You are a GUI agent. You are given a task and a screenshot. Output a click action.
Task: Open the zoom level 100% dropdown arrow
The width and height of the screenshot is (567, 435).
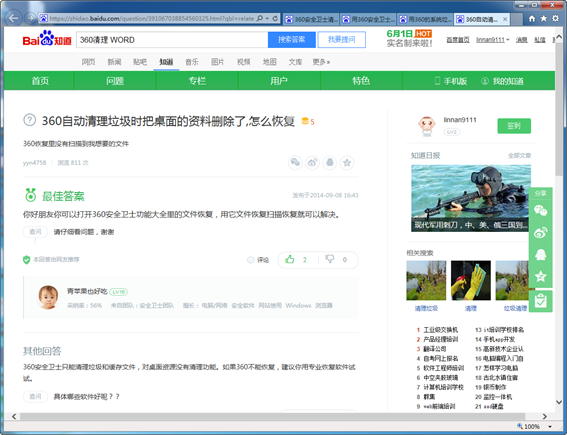(550, 427)
